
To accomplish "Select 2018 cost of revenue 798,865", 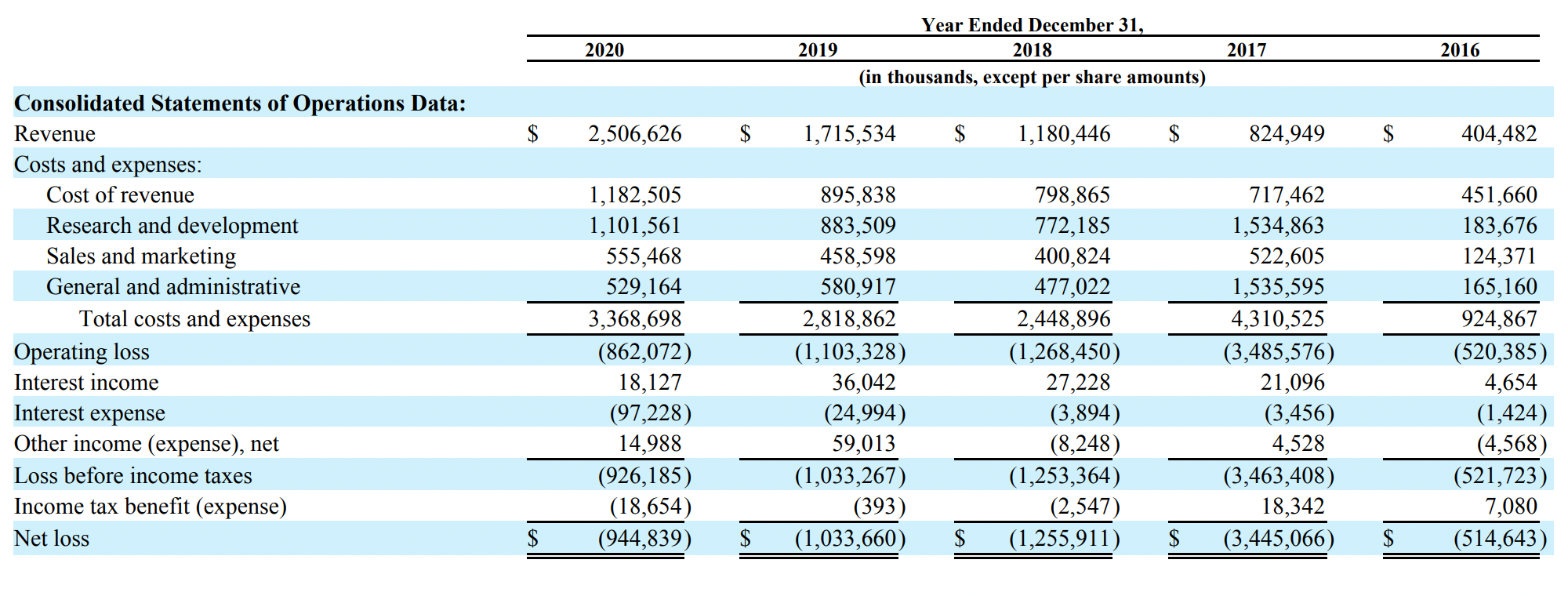I will [x=1073, y=194].
